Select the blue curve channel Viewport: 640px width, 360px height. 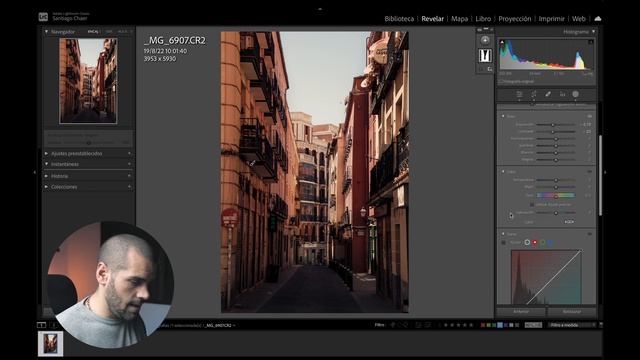[550, 242]
